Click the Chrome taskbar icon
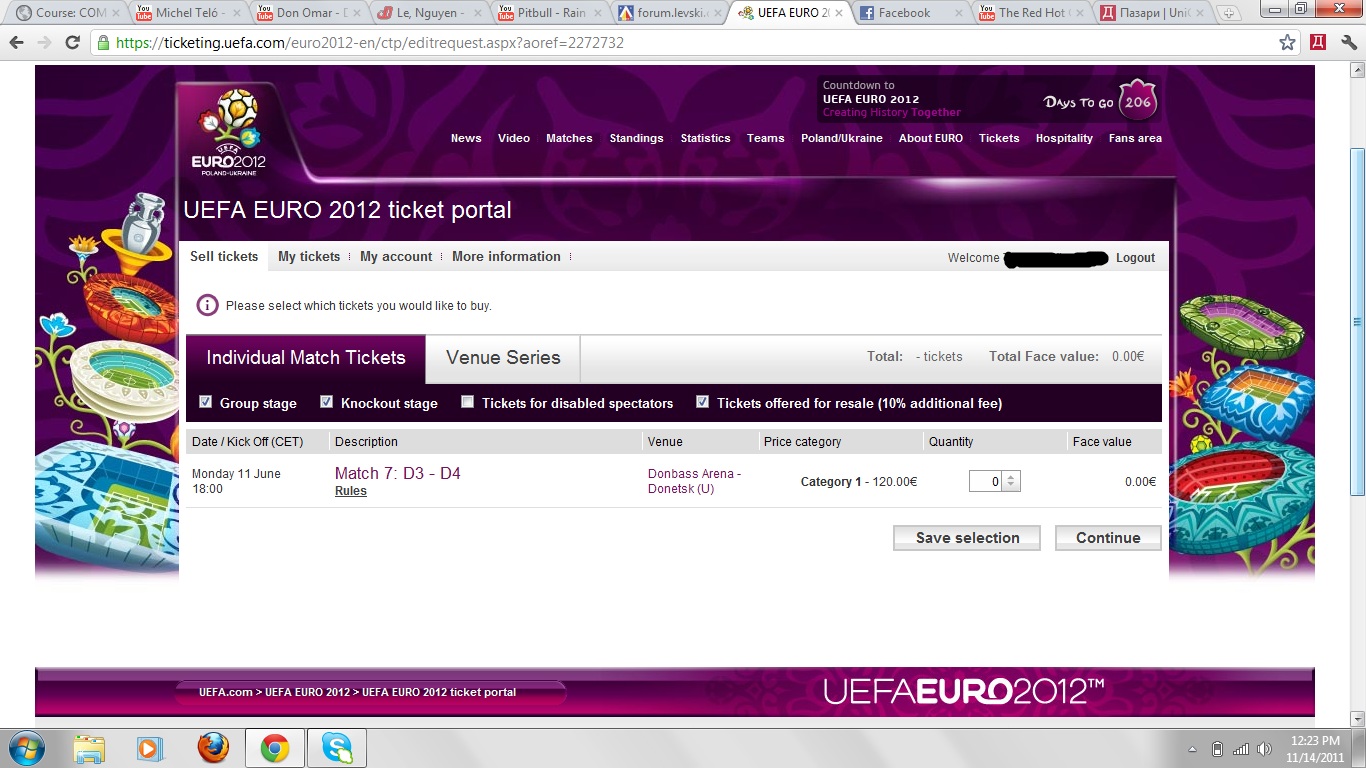This screenshot has height=778, width=1366. pos(275,748)
